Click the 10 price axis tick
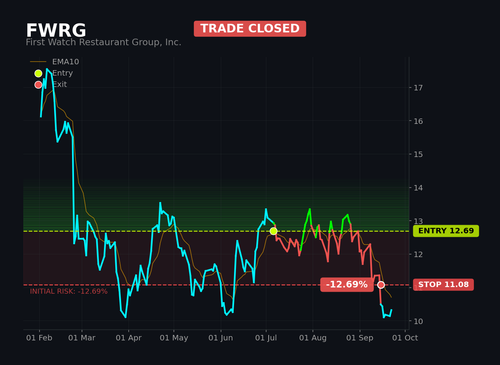500x365 pixels. [x=418, y=321]
